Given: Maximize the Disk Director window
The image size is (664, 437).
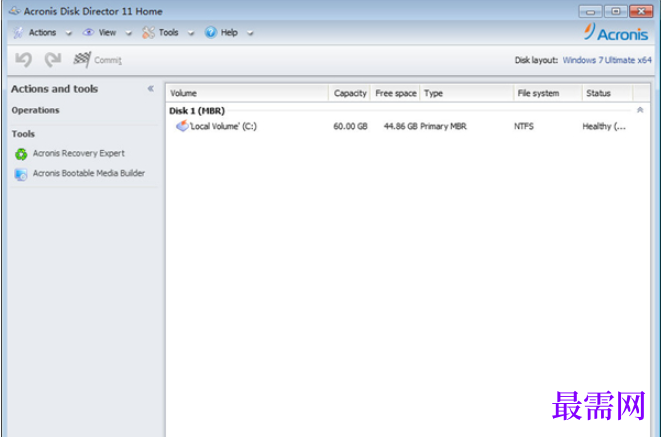Looking at the screenshot, I should pyautogui.click(x=616, y=11).
